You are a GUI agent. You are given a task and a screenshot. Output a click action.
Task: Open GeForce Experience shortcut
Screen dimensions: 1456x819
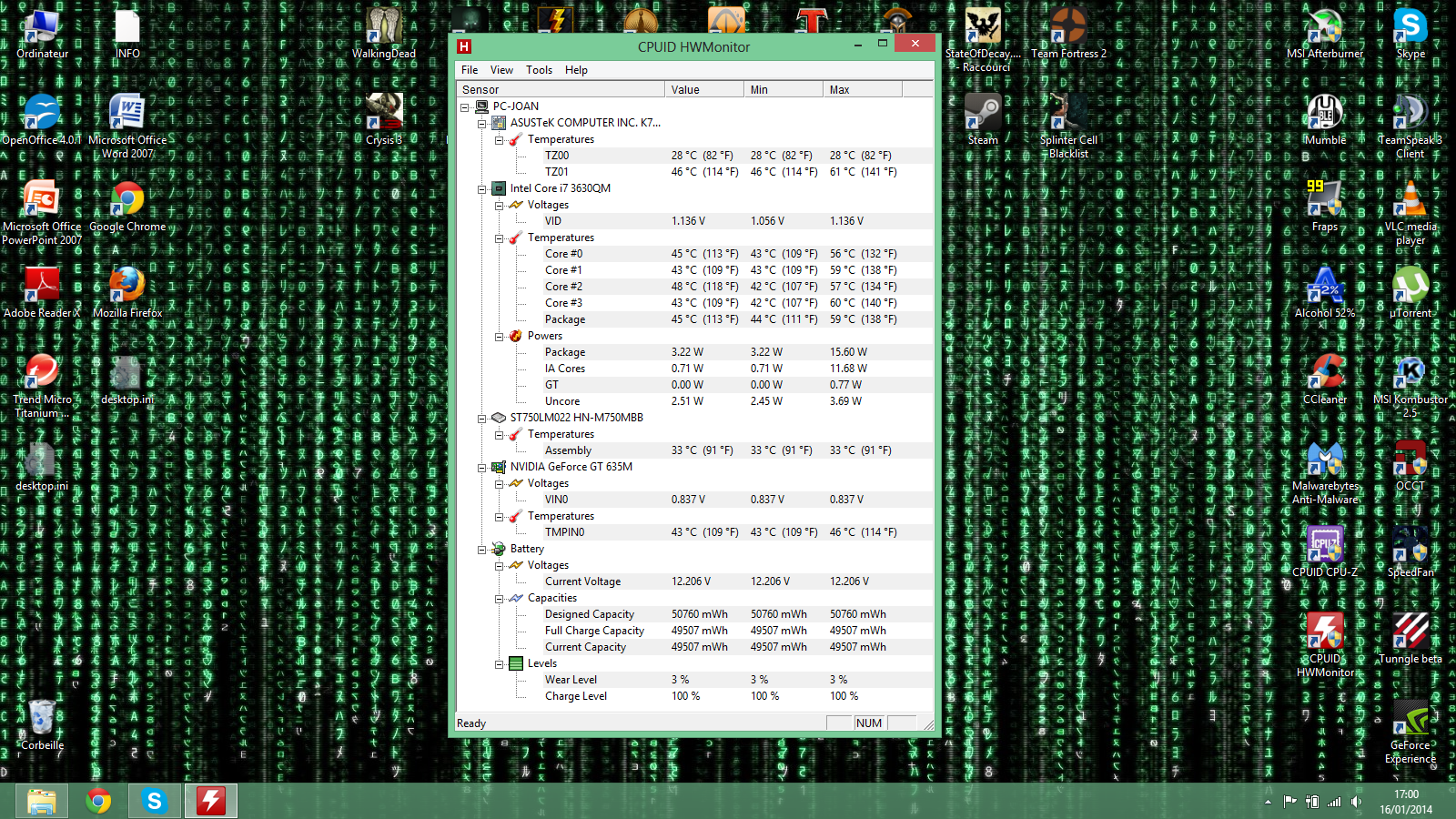coord(1410,732)
